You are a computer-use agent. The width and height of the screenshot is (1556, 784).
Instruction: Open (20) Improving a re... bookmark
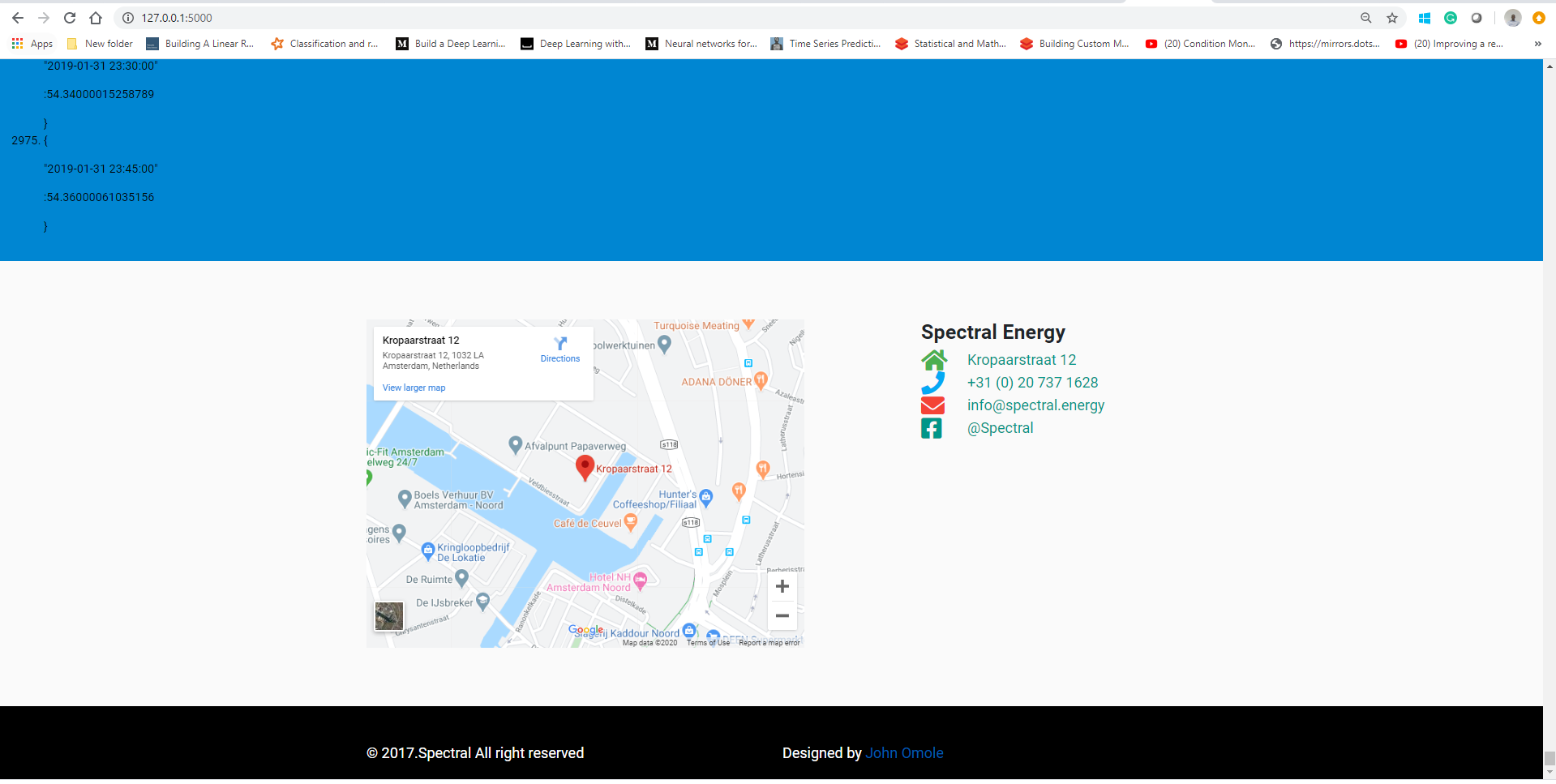(x=1449, y=44)
